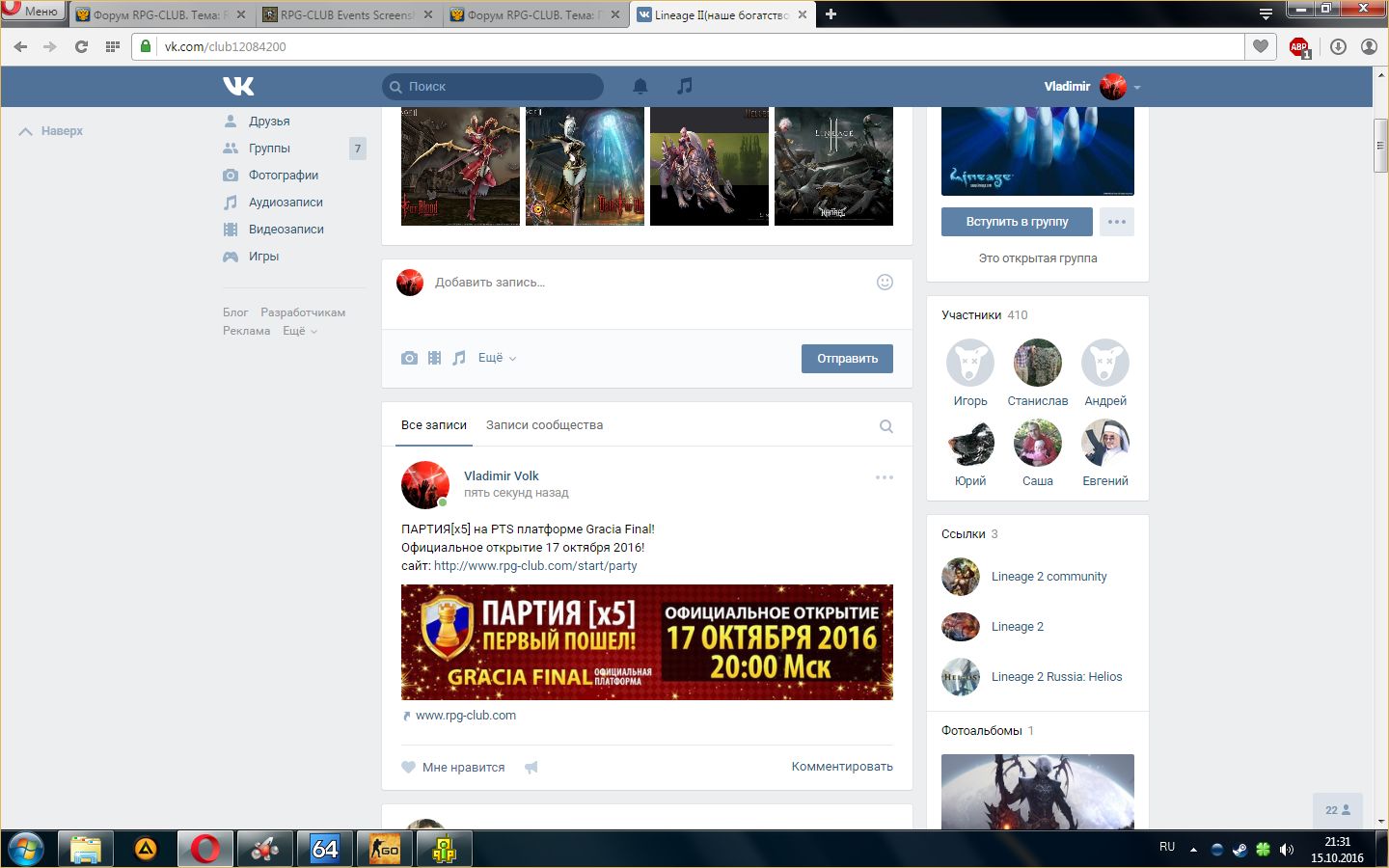This screenshot has width=1389, height=868.
Task: Go to Фотографии in the sidebar
Action: (284, 176)
